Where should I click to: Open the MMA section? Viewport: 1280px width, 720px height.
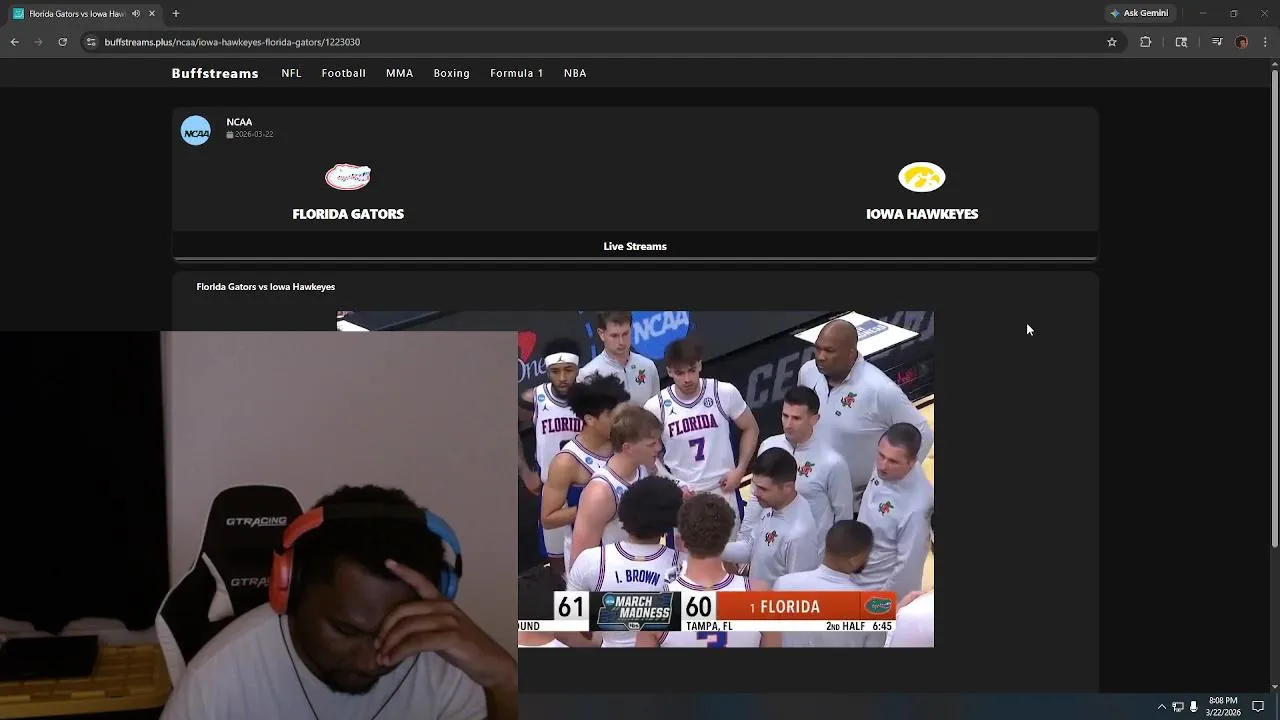tap(399, 73)
